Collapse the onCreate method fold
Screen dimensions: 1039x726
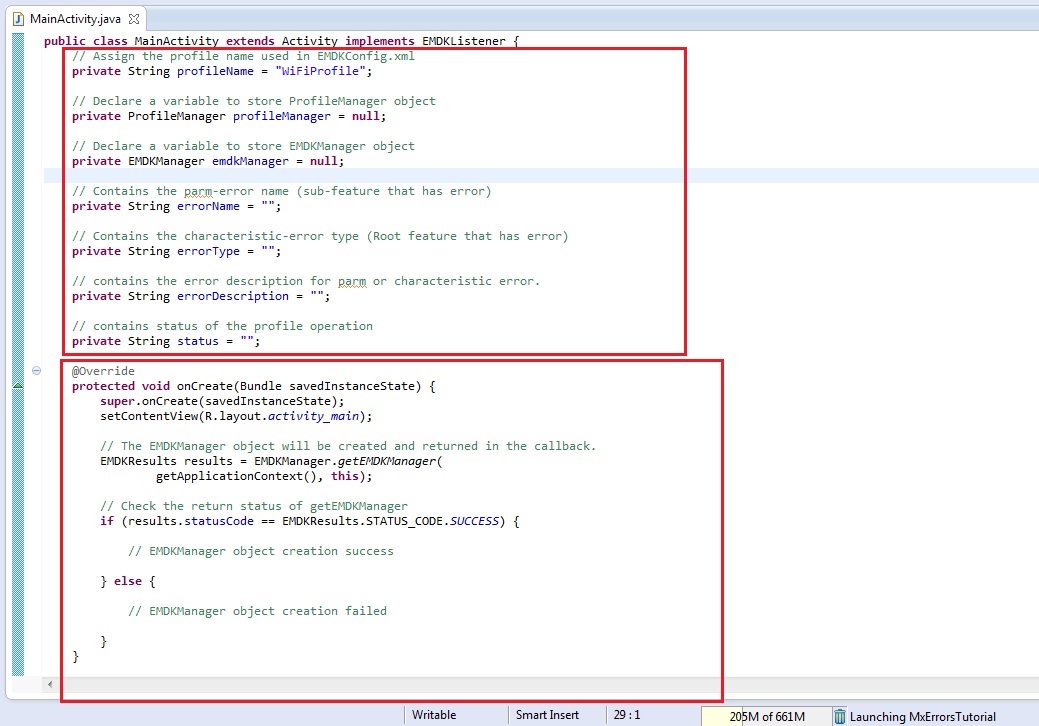pyautogui.click(x=37, y=371)
